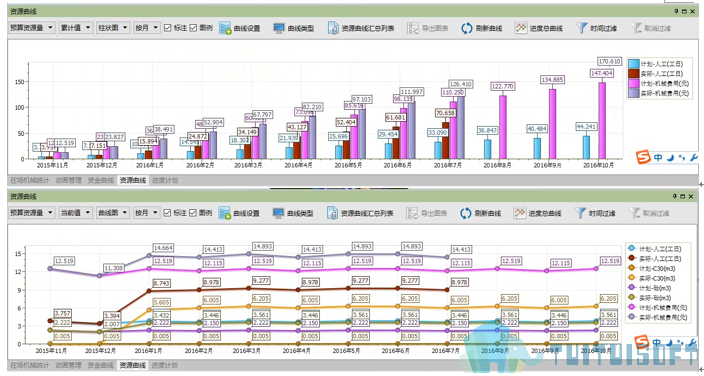Viewport: 704px width, 376px height.
Task: Click 计划-C30(m3) marker in line chart legend
Action: pyautogui.click(x=632, y=268)
